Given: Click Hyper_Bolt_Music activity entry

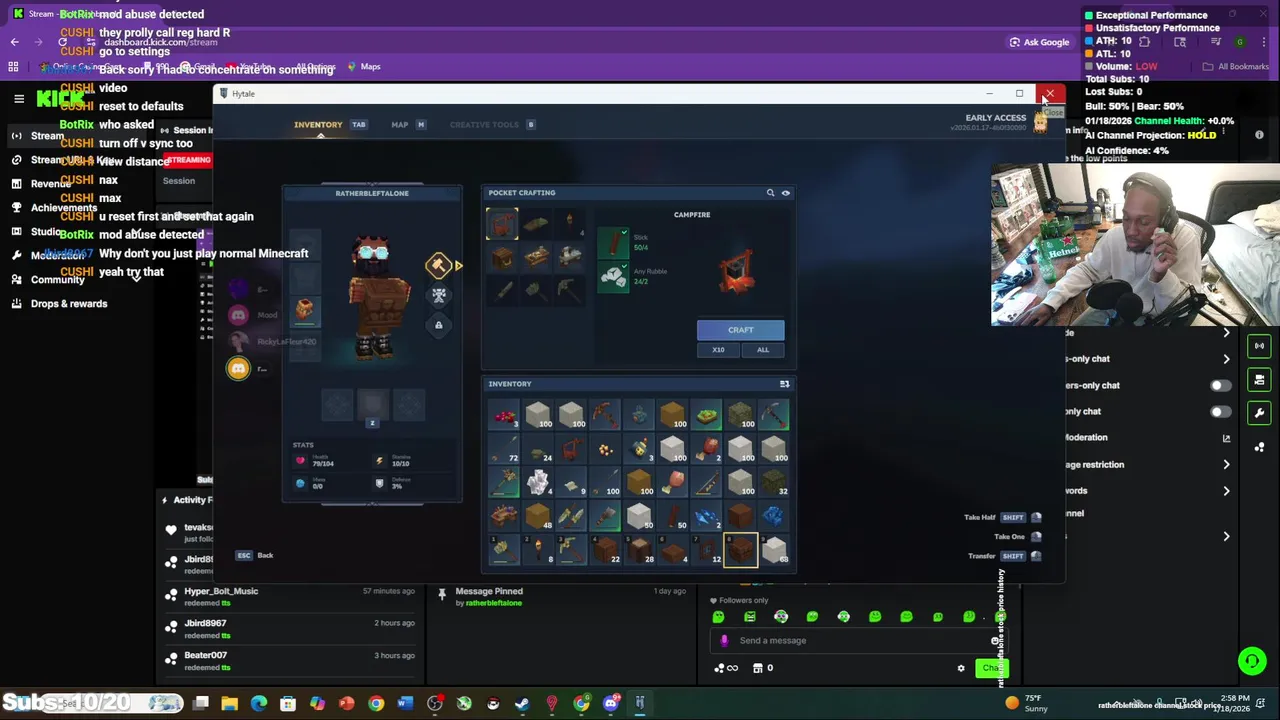Looking at the screenshot, I should [290, 597].
